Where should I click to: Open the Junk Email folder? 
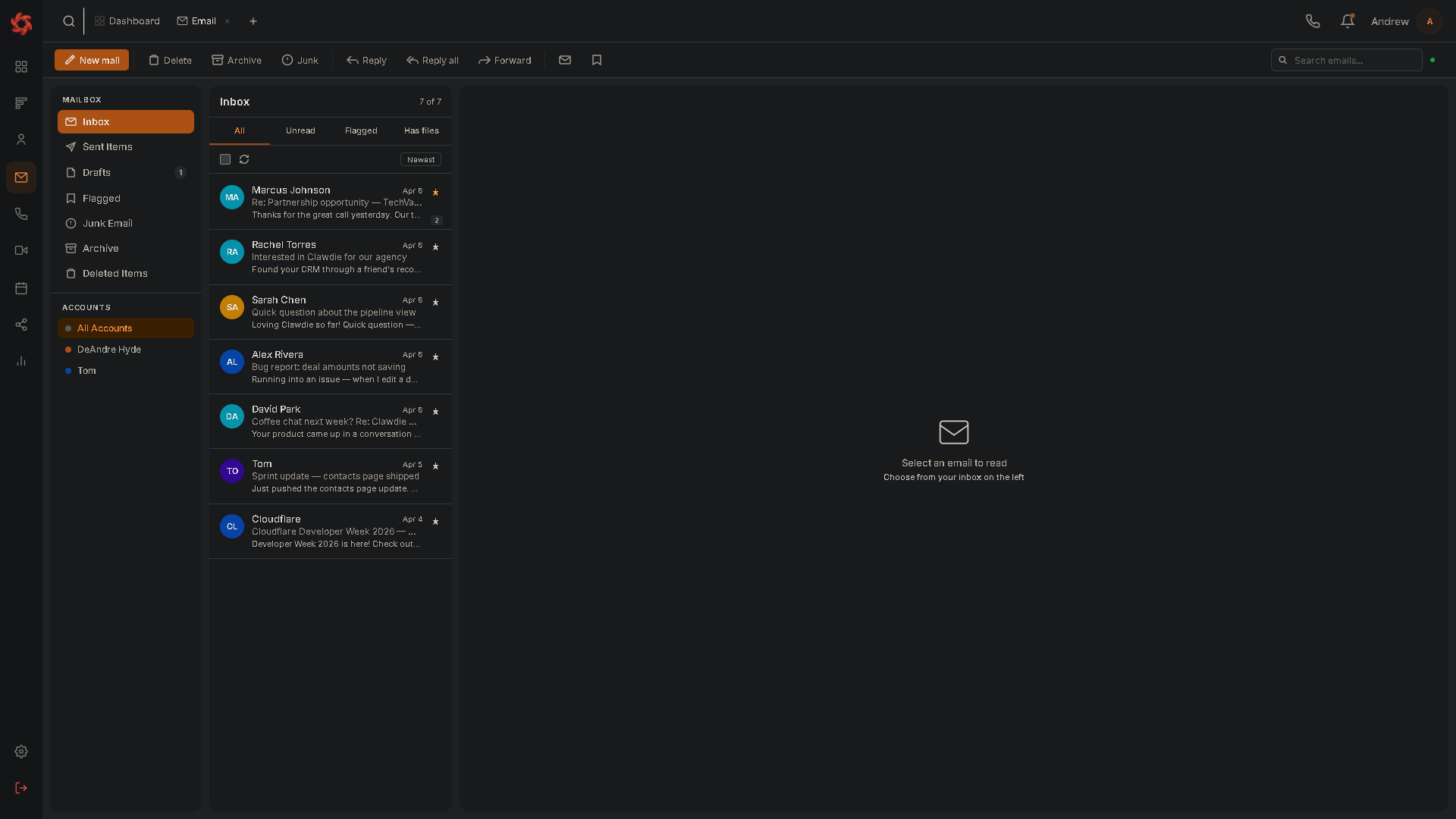(x=126, y=224)
